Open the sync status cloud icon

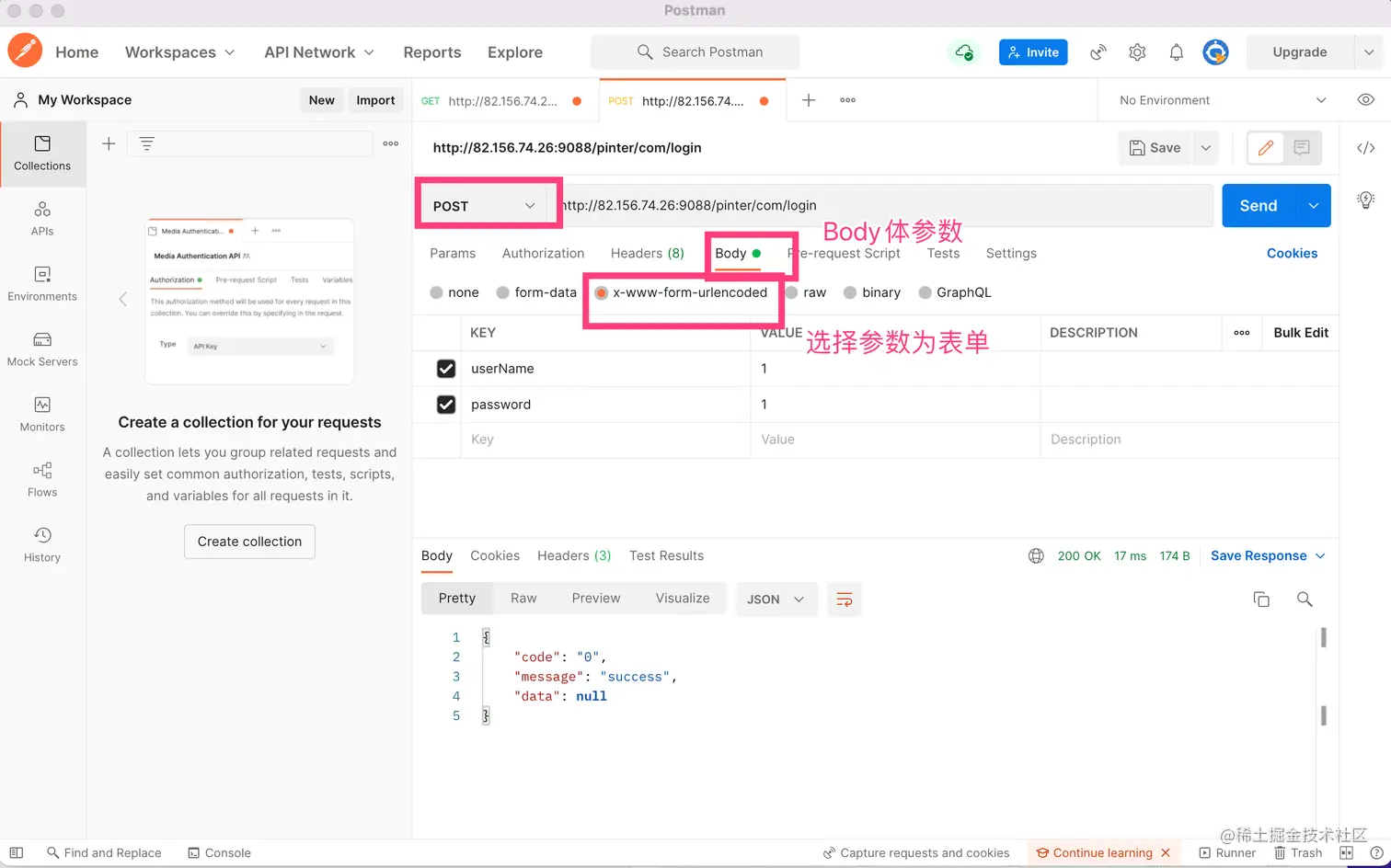(964, 52)
